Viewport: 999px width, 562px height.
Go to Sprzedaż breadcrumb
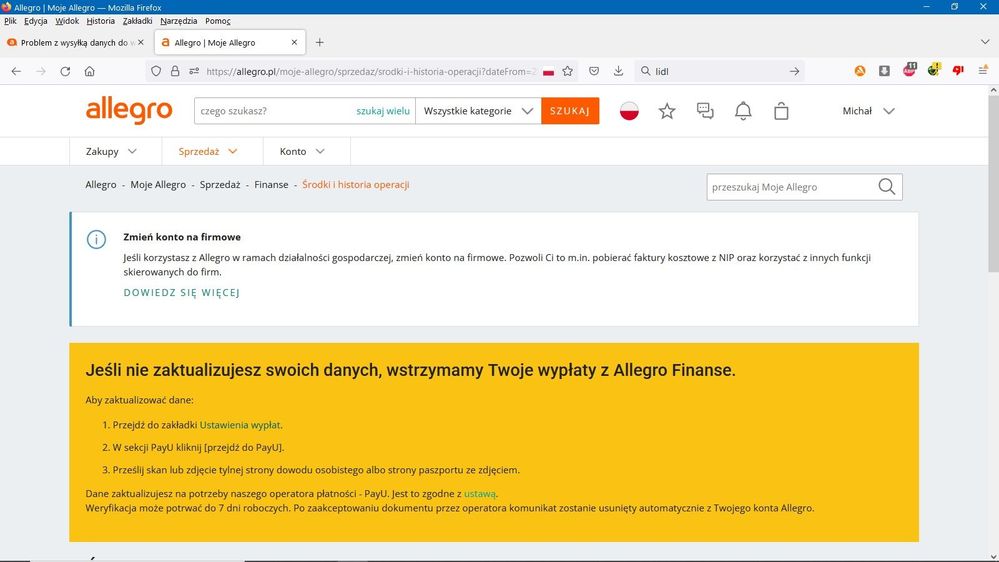220,185
